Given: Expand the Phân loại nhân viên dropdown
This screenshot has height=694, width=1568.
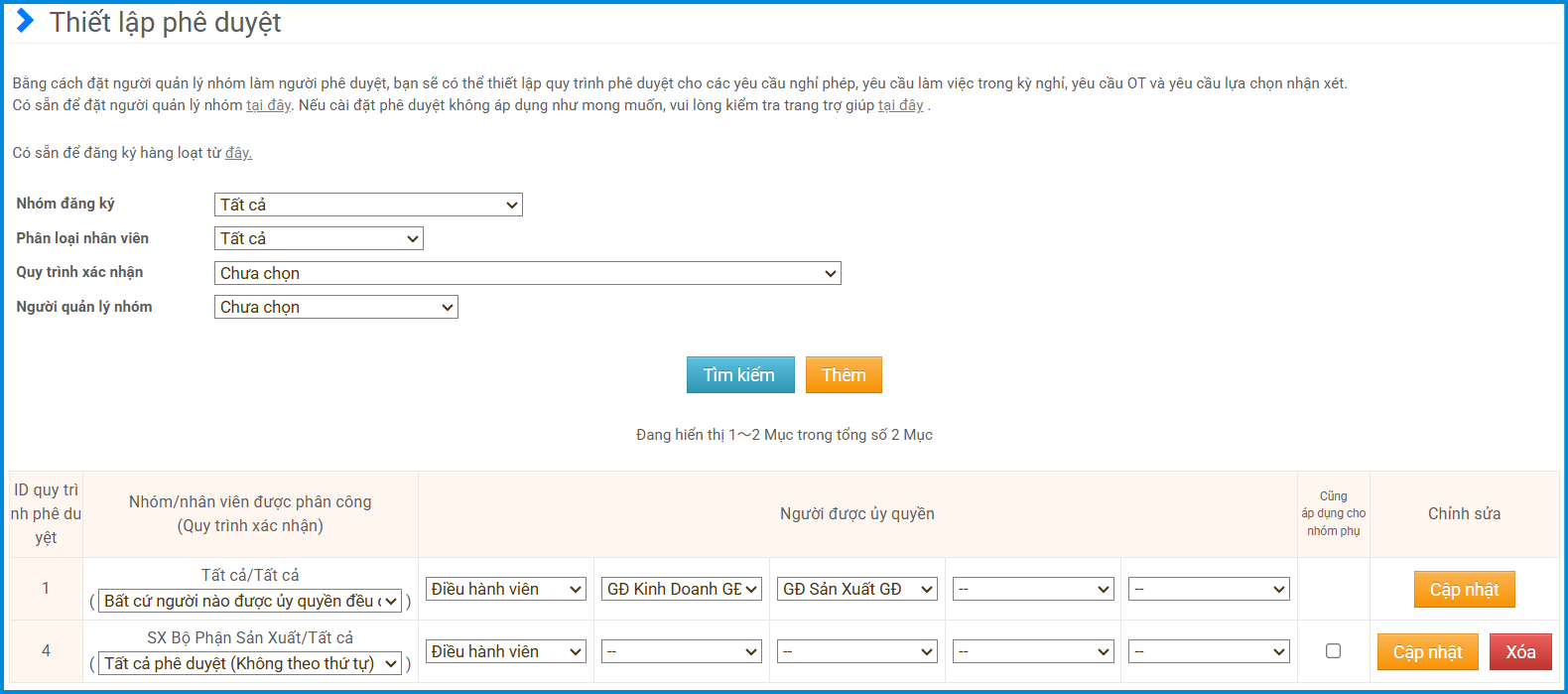Looking at the screenshot, I should tap(319, 238).
